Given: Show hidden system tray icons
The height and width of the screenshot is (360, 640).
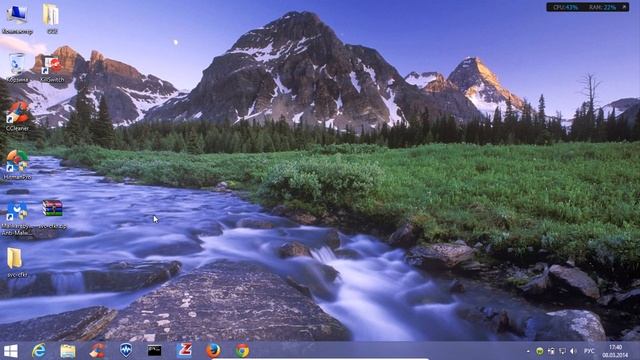Looking at the screenshot, I should coord(528,351).
